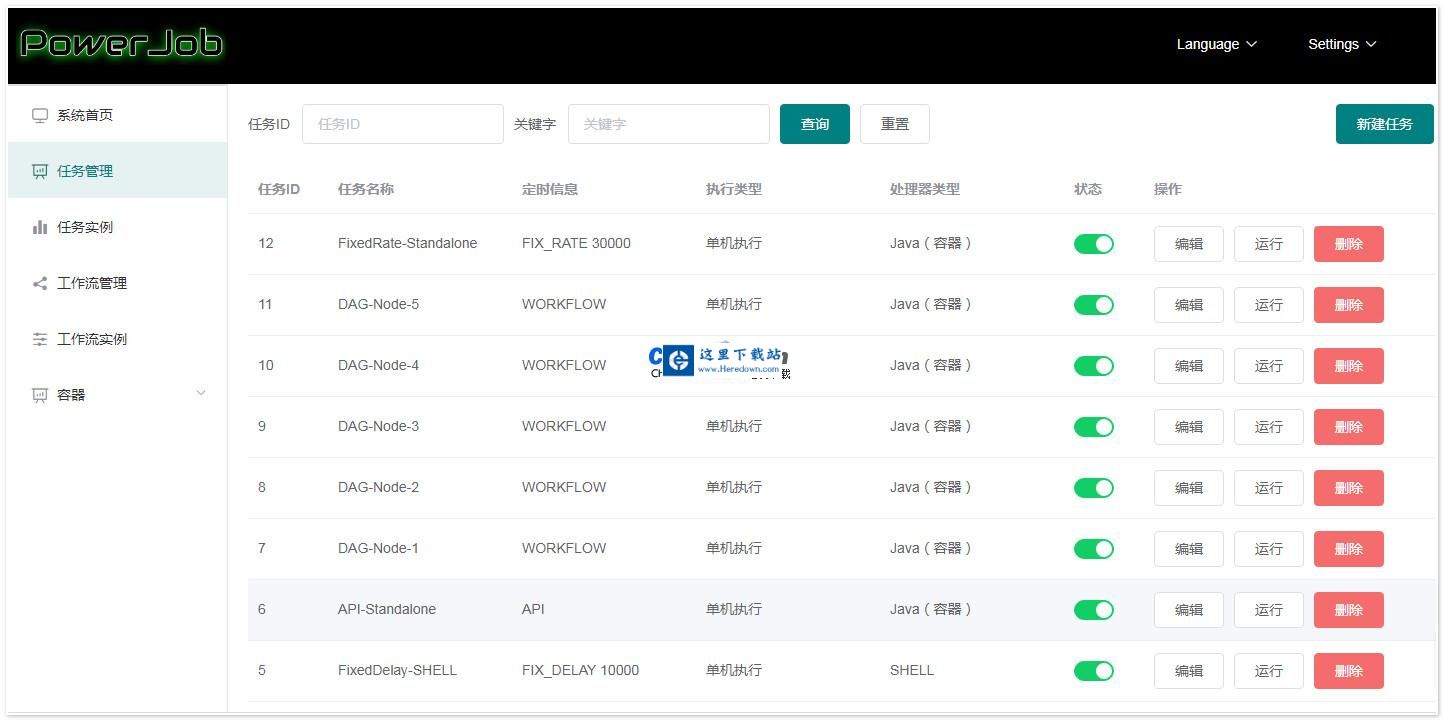Select the 任务管理 icon in sidebar

click(39, 170)
